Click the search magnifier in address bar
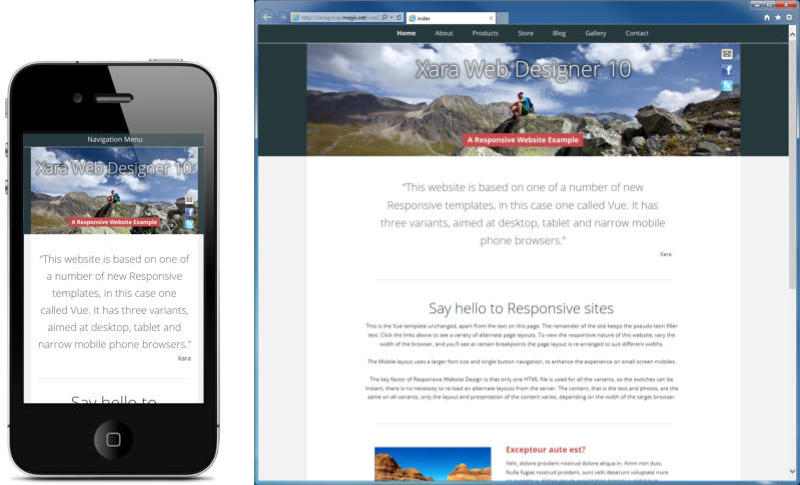 pyautogui.click(x=386, y=17)
